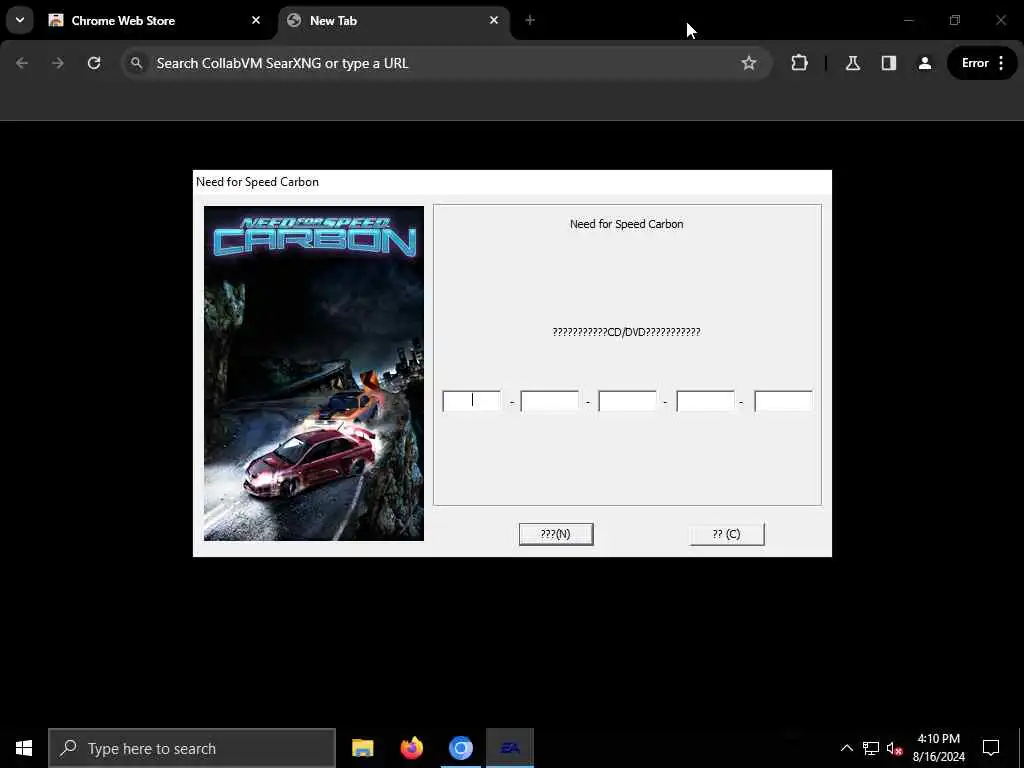Viewport: 1024px width, 768px height.
Task: Open the Extensions puzzle icon
Action: pos(799,63)
